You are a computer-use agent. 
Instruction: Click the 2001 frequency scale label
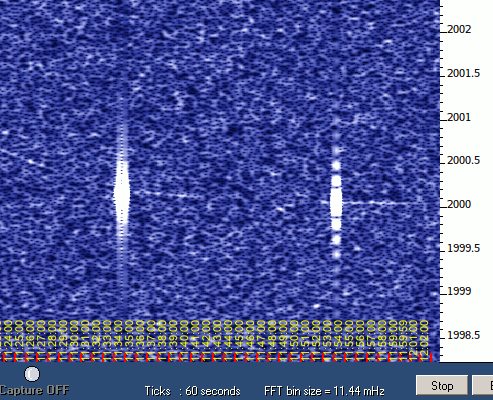pyautogui.click(x=459, y=117)
